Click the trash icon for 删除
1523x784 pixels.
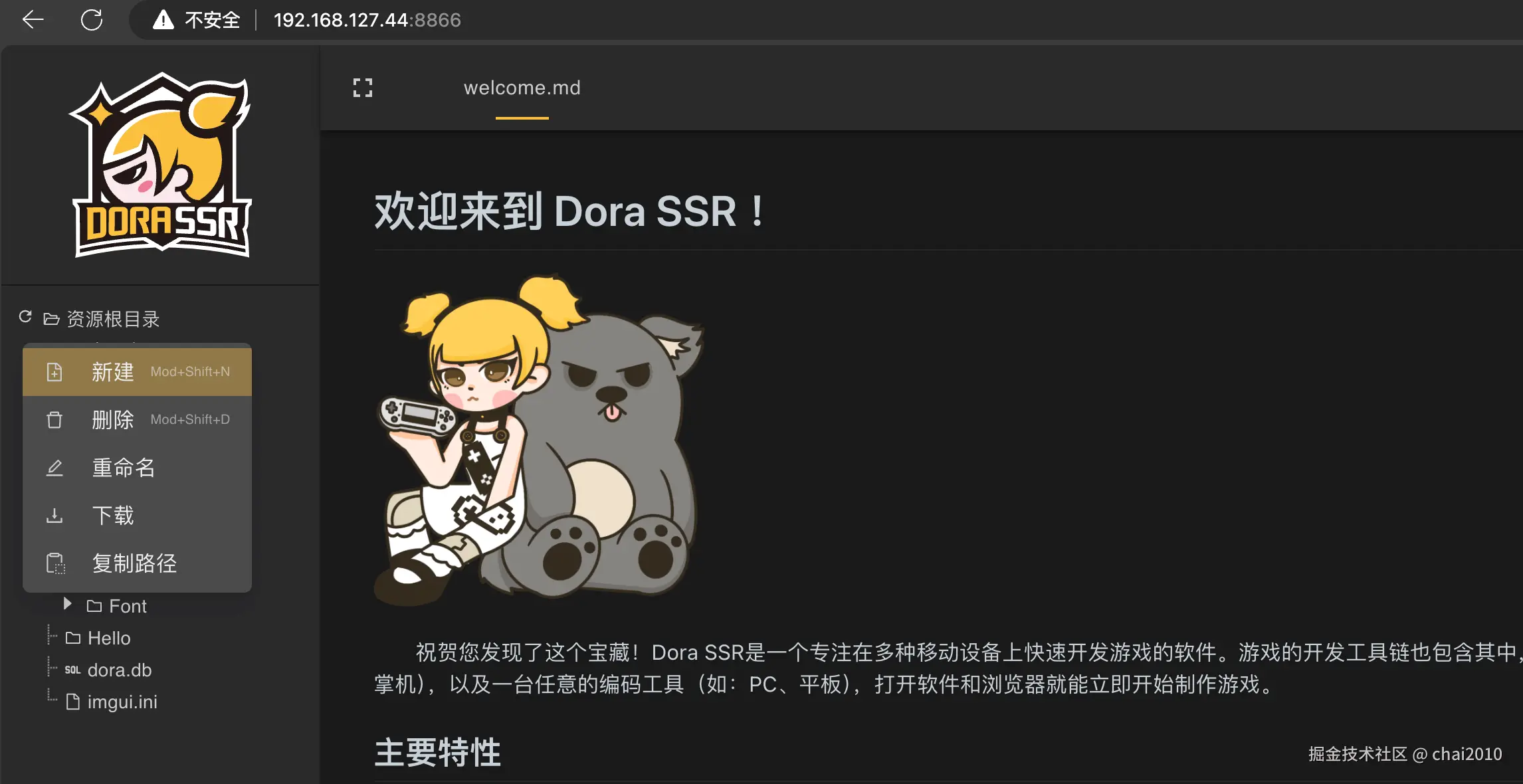coord(54,420)
